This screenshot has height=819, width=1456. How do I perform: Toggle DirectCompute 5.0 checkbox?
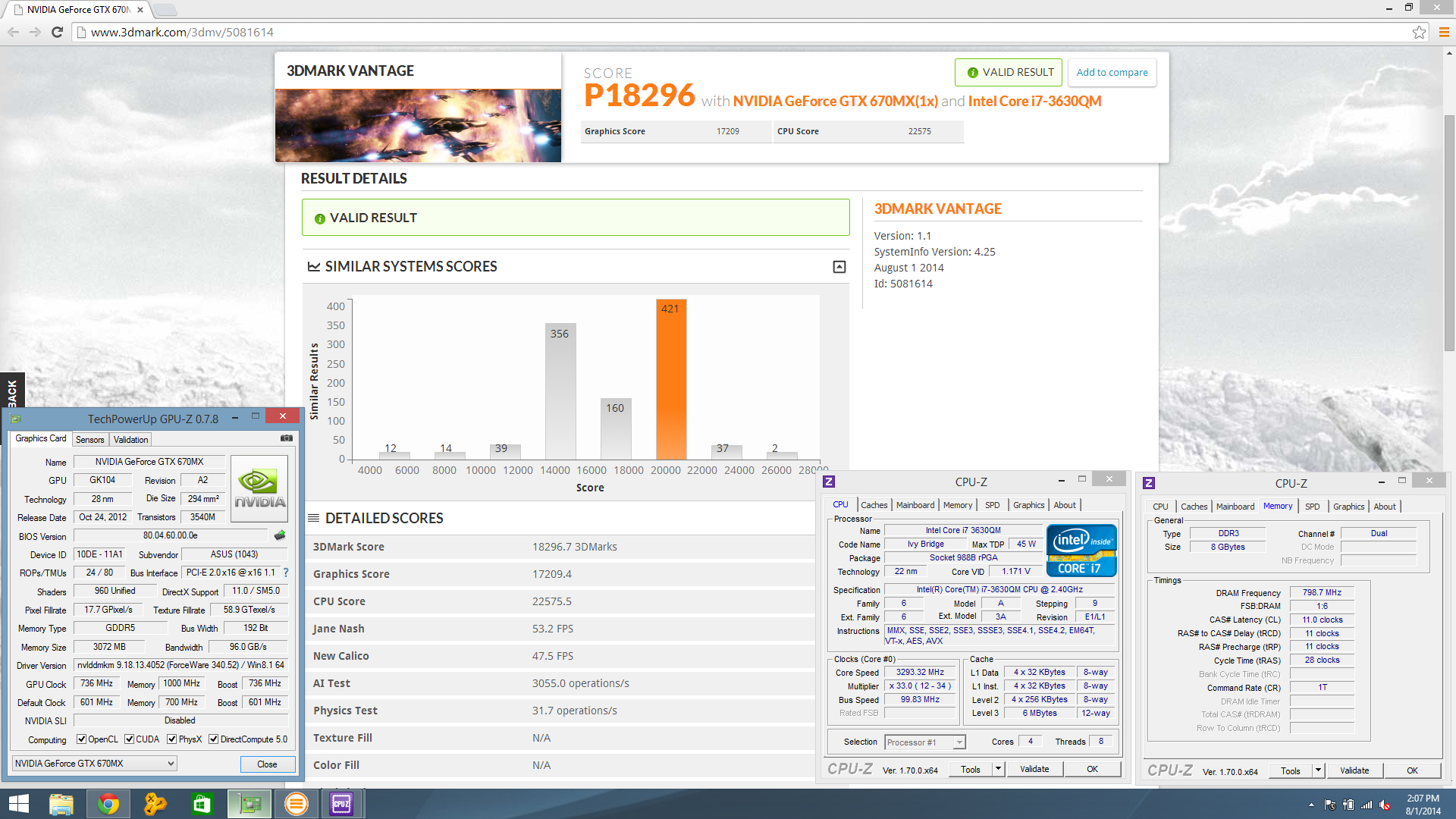pyautogui.click(x=214, y=739)
